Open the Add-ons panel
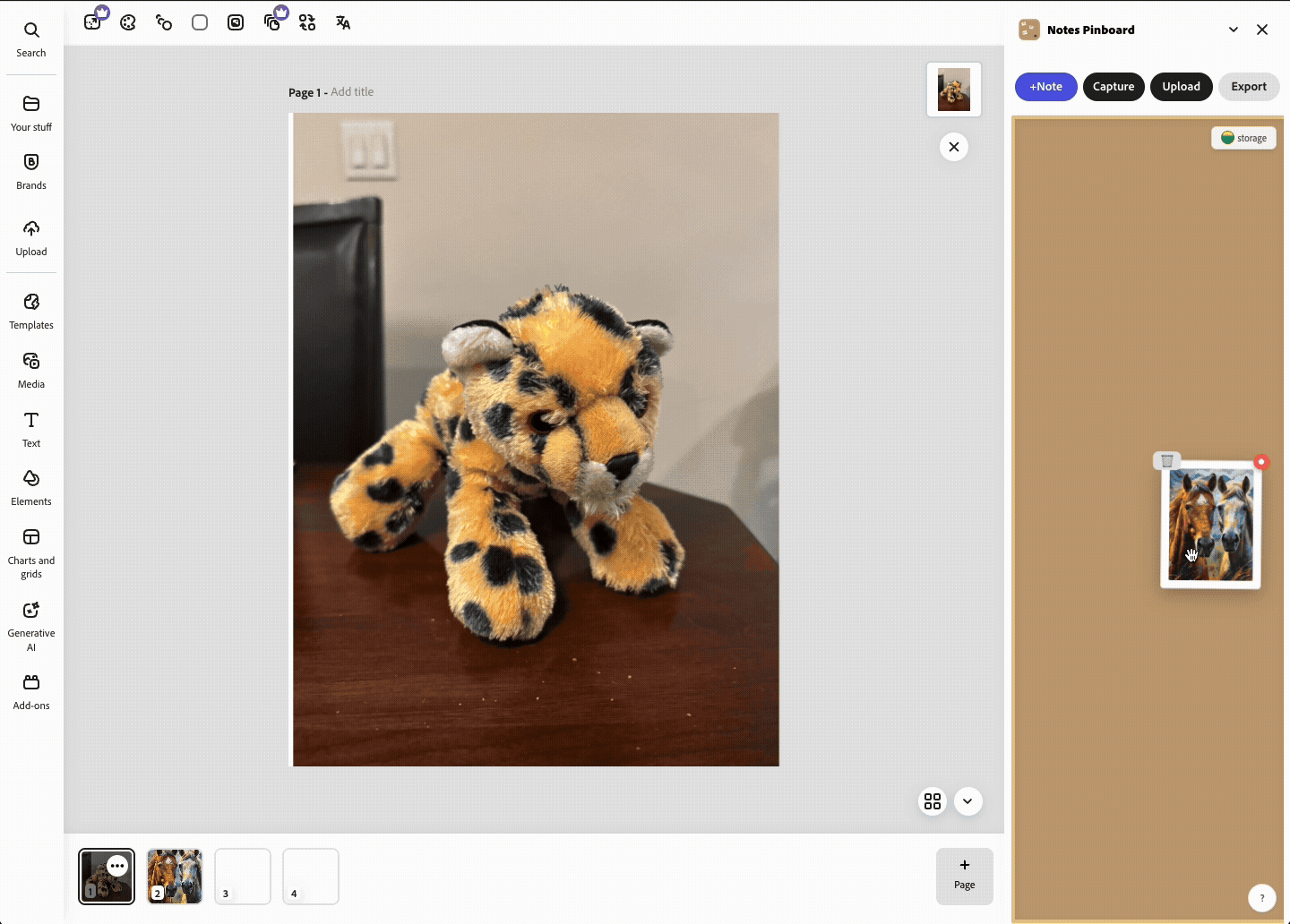This screenshot has width=1290, height=924. tap(31, 692)
